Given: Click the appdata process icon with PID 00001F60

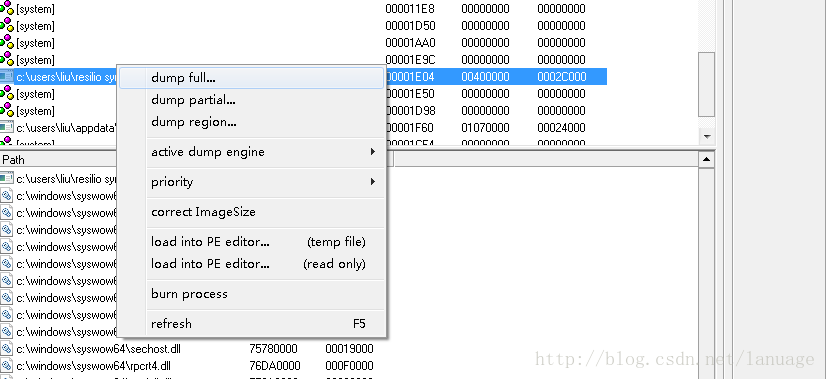Looking at the screenshot, I should 6,127.
